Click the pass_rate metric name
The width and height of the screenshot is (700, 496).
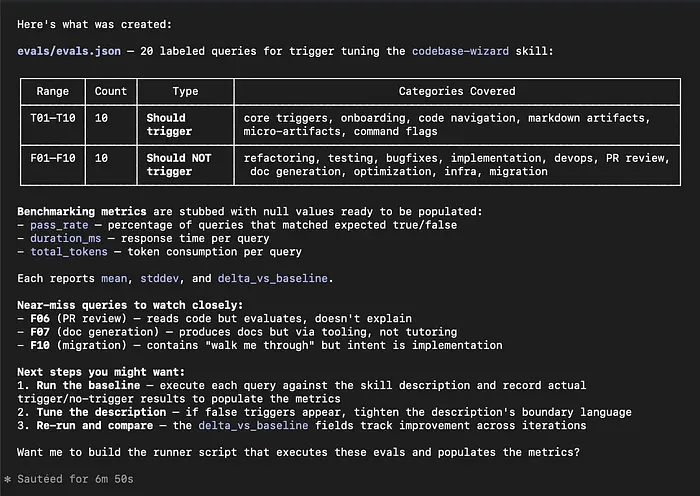(61, 225)
